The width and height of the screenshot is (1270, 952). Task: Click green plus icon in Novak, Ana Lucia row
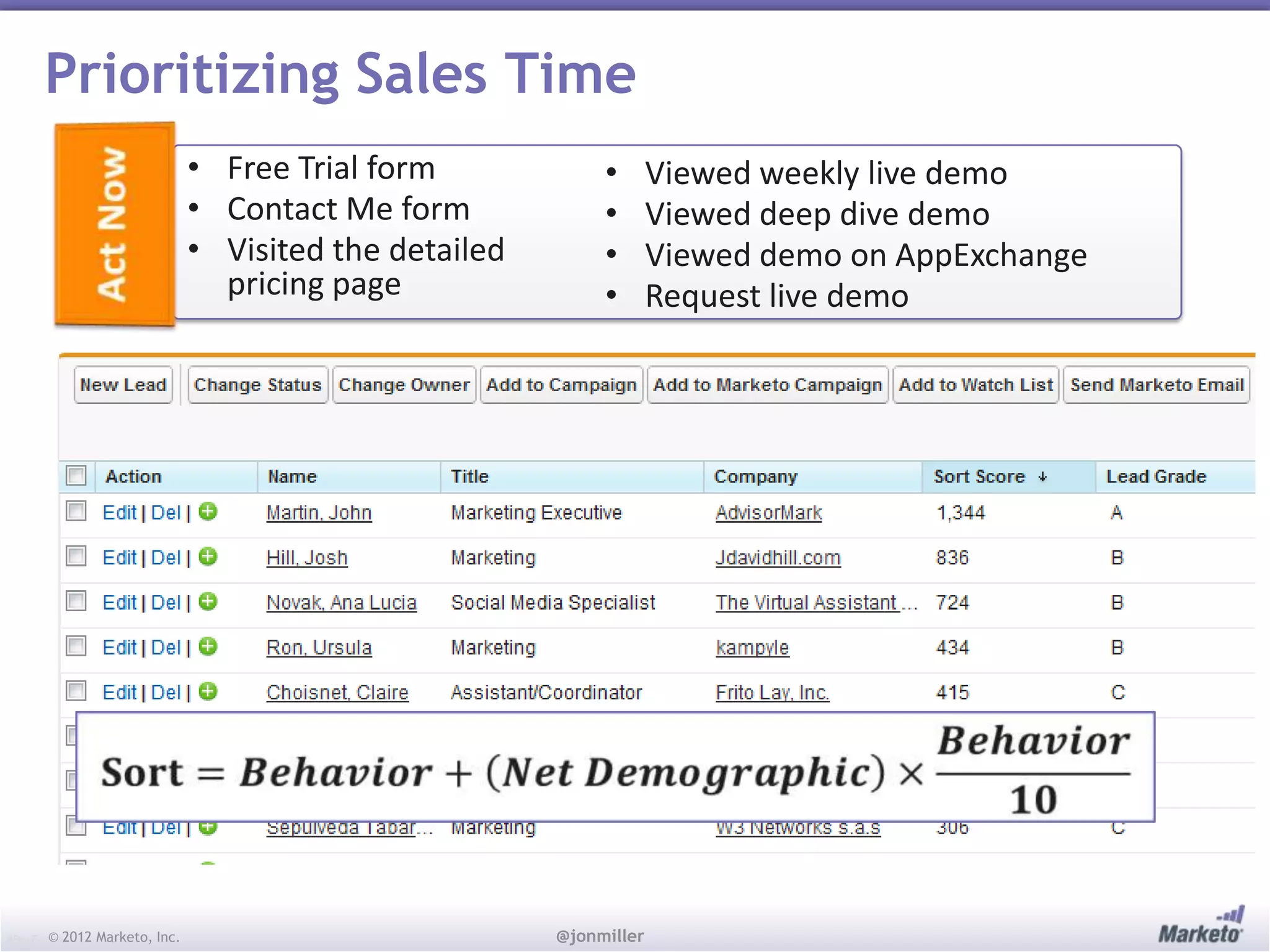coord(208,602)
